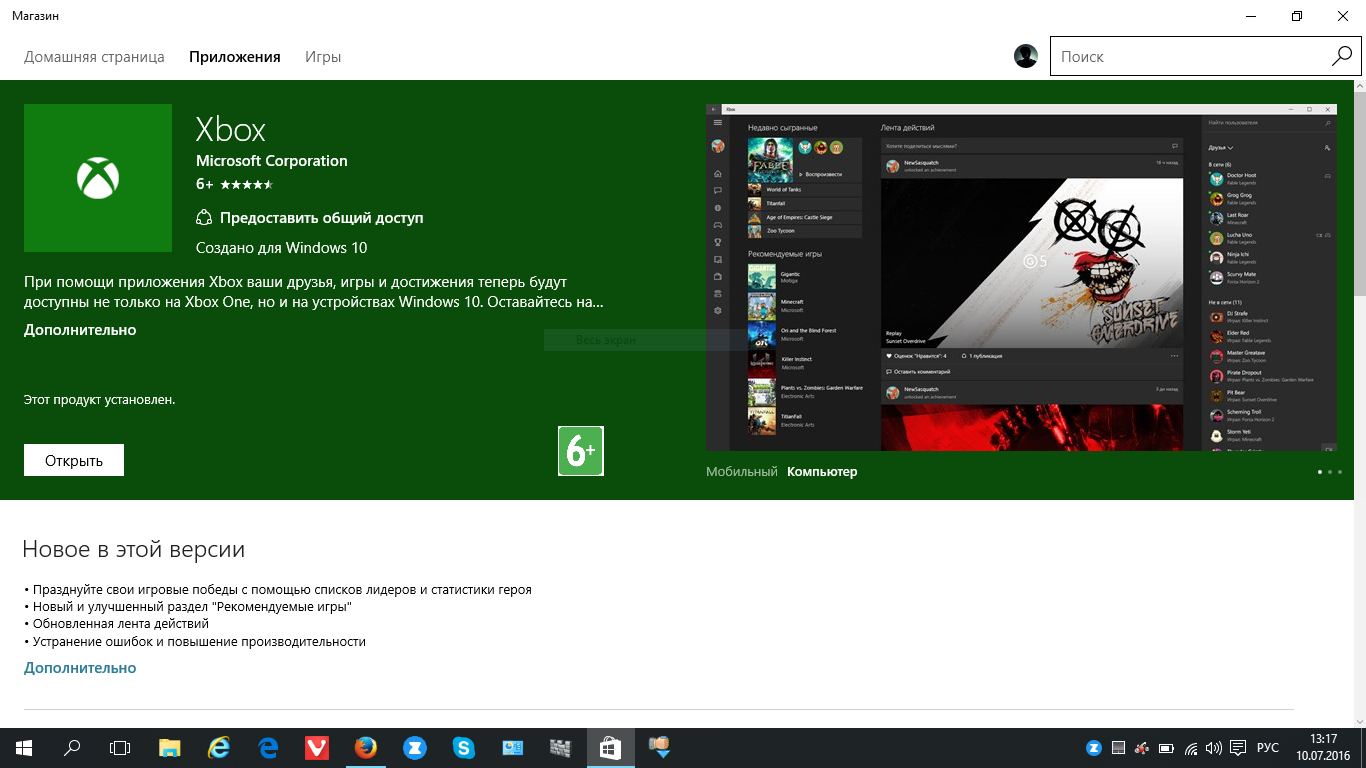Switch to Мобильный screenshots view
Viewport: 1366px width, 768px height.
coord(741,472)
